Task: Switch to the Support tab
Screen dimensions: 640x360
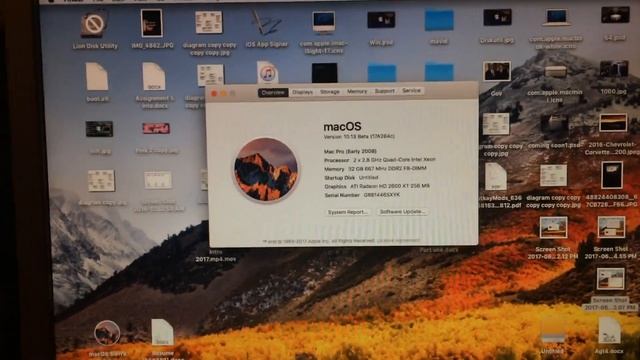Action: [384, 91]
